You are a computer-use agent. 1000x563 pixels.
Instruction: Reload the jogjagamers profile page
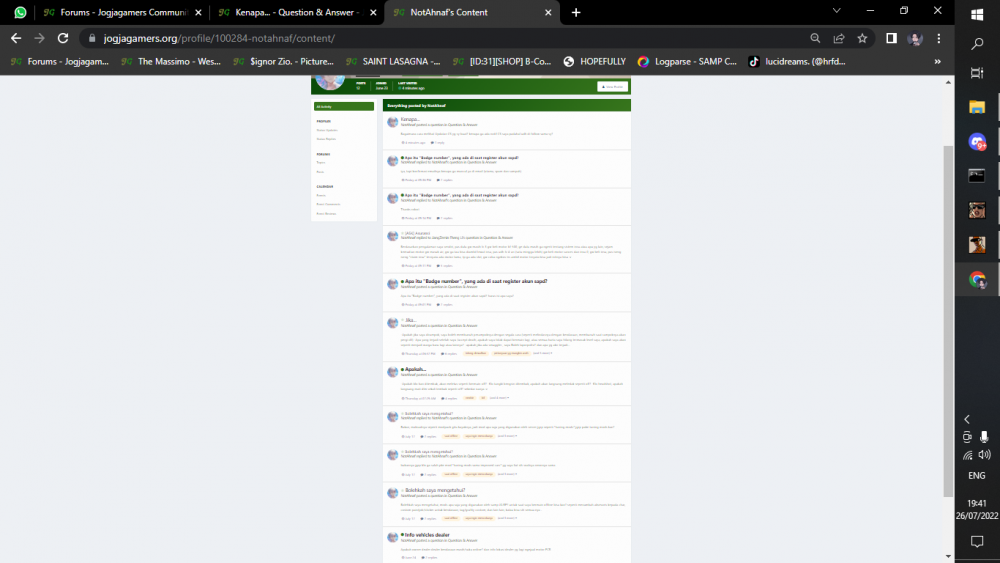coord(62,38)
